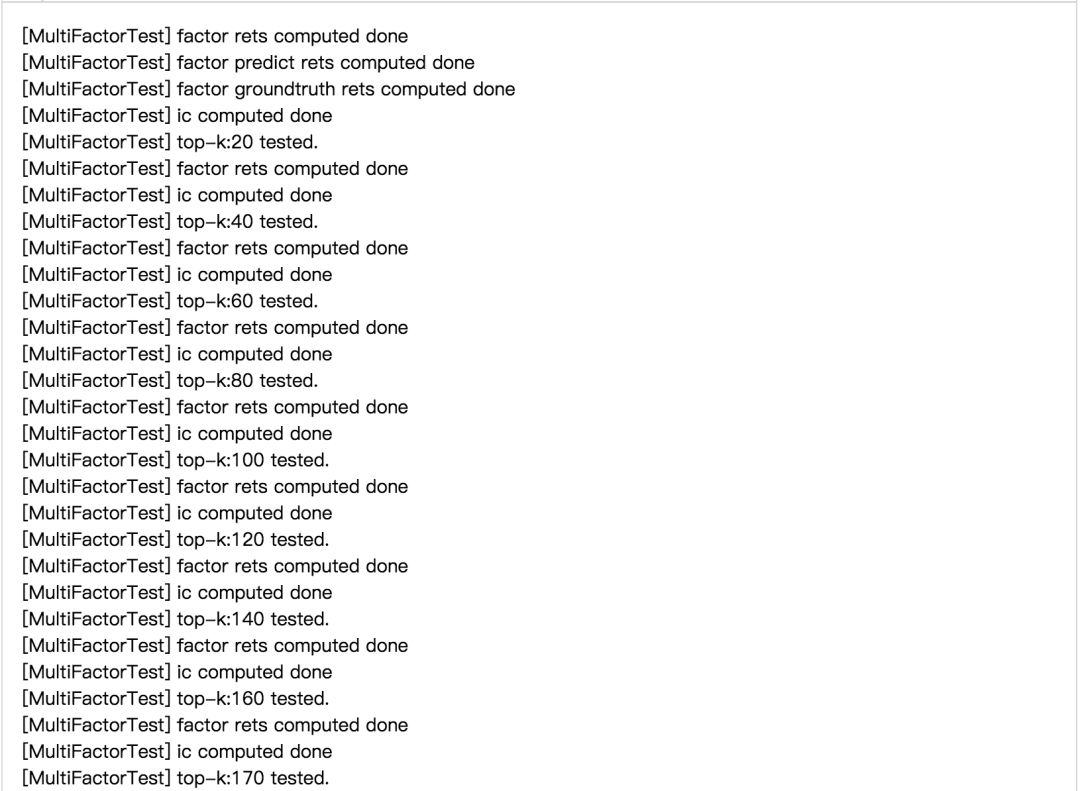Viewport: 1080px width, 791px height.
Task: Click "ic computed done" directly above top-k:140
Action: pyautogui.click(x=177, y=592)
